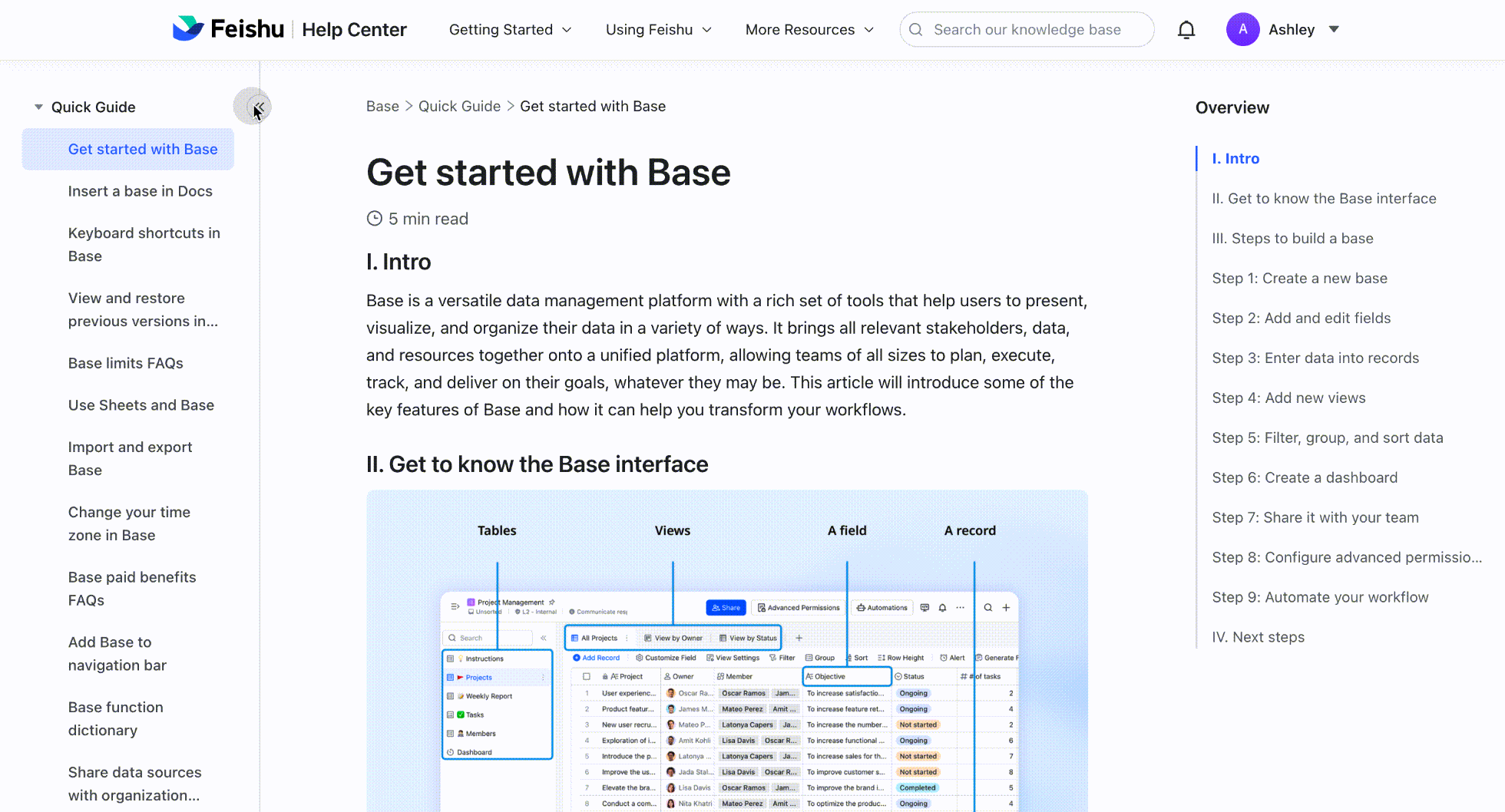Open View and restore previous versions article

tap(143, 309)
